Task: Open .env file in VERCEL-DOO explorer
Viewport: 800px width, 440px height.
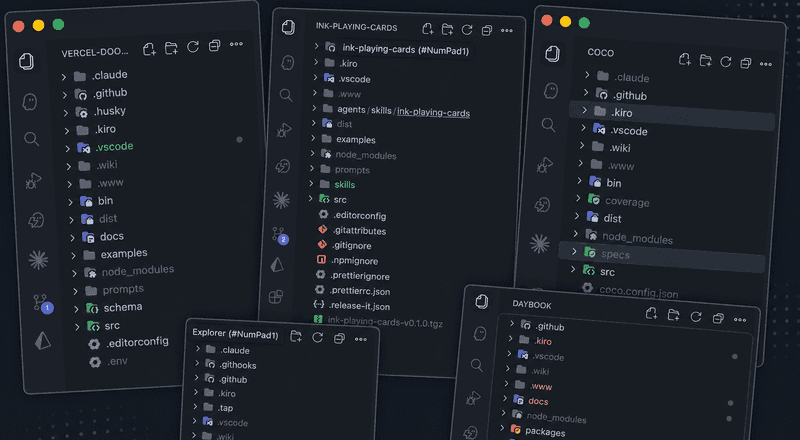Action: (117, 361)
